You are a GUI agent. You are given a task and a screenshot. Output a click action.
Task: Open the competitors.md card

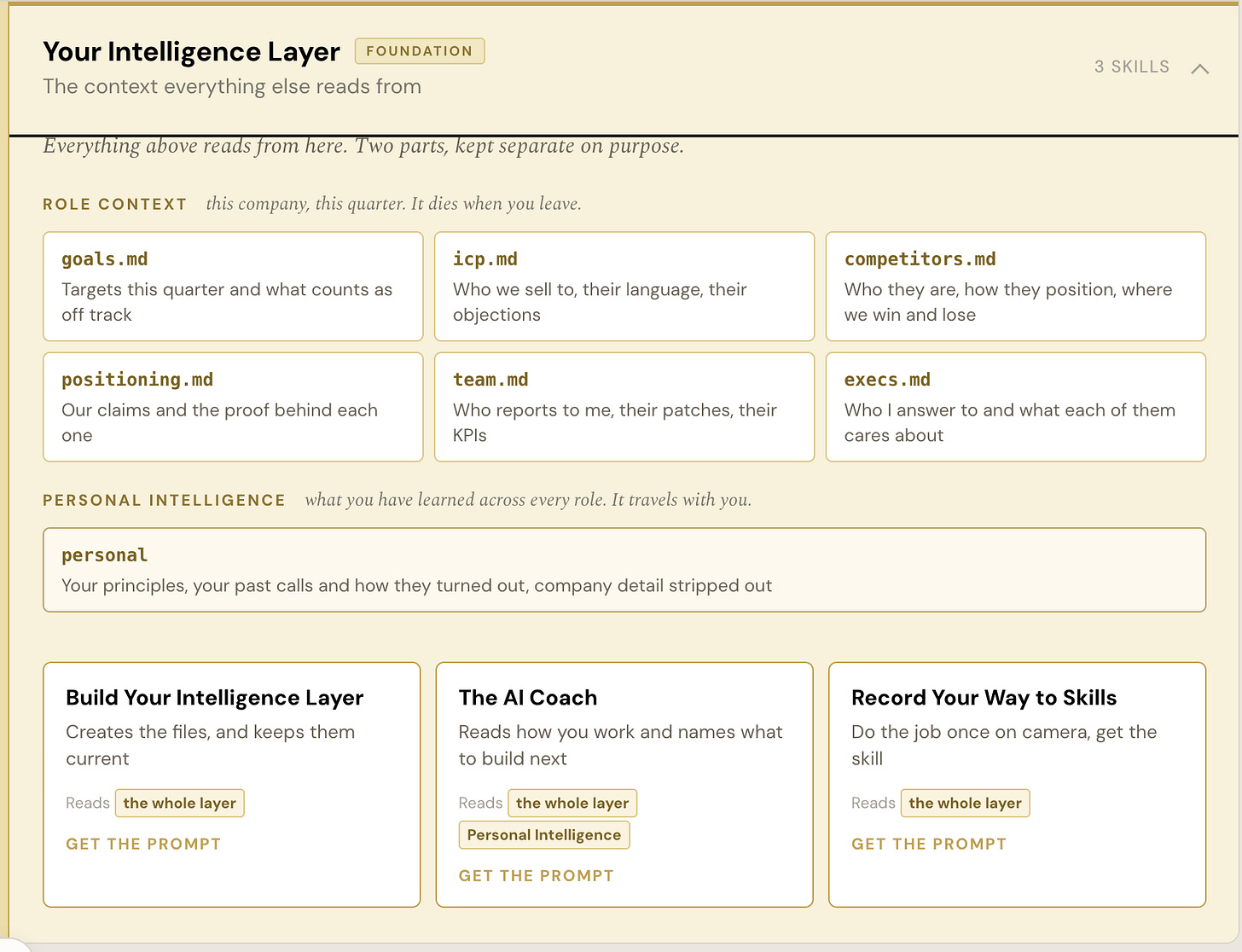point(1016,287)
